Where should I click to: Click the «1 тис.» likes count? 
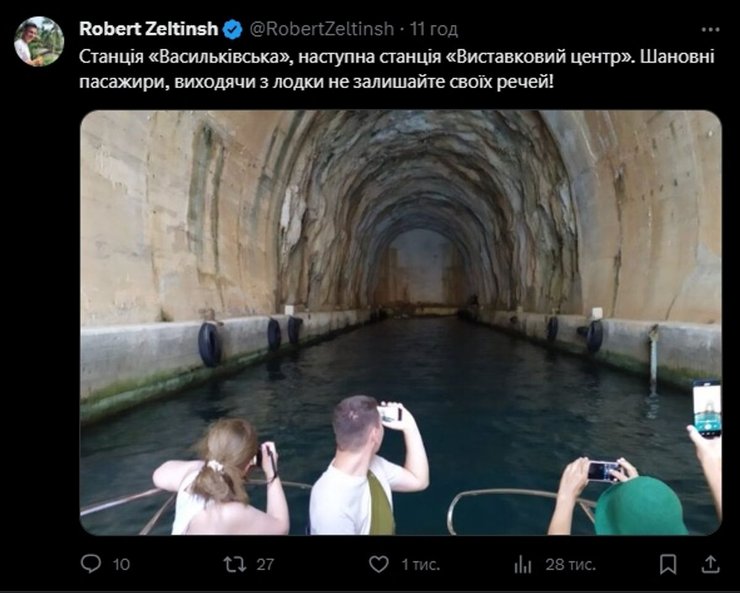click(420, 564)
